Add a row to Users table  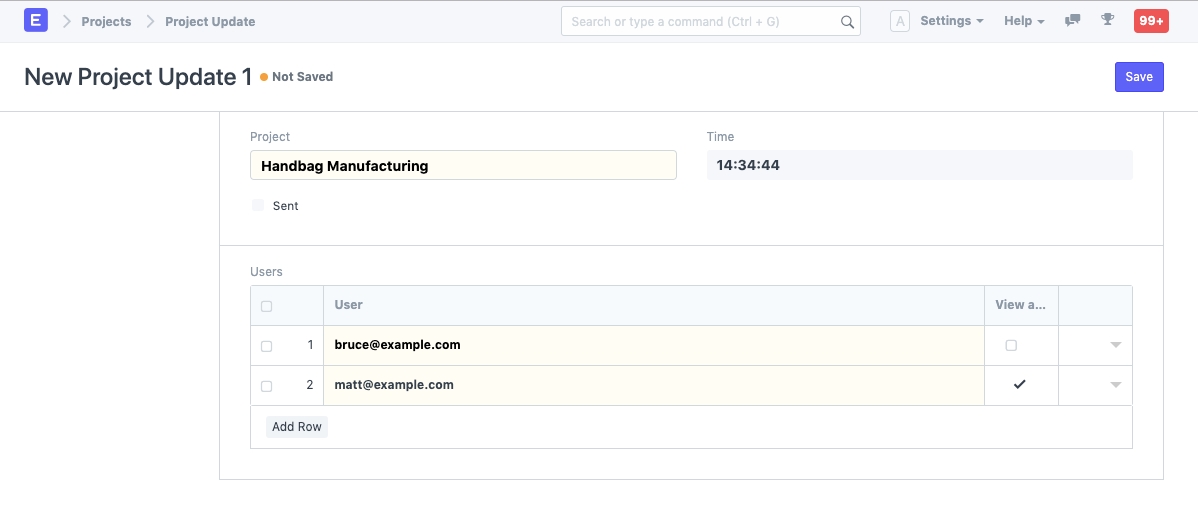[297, 427]
